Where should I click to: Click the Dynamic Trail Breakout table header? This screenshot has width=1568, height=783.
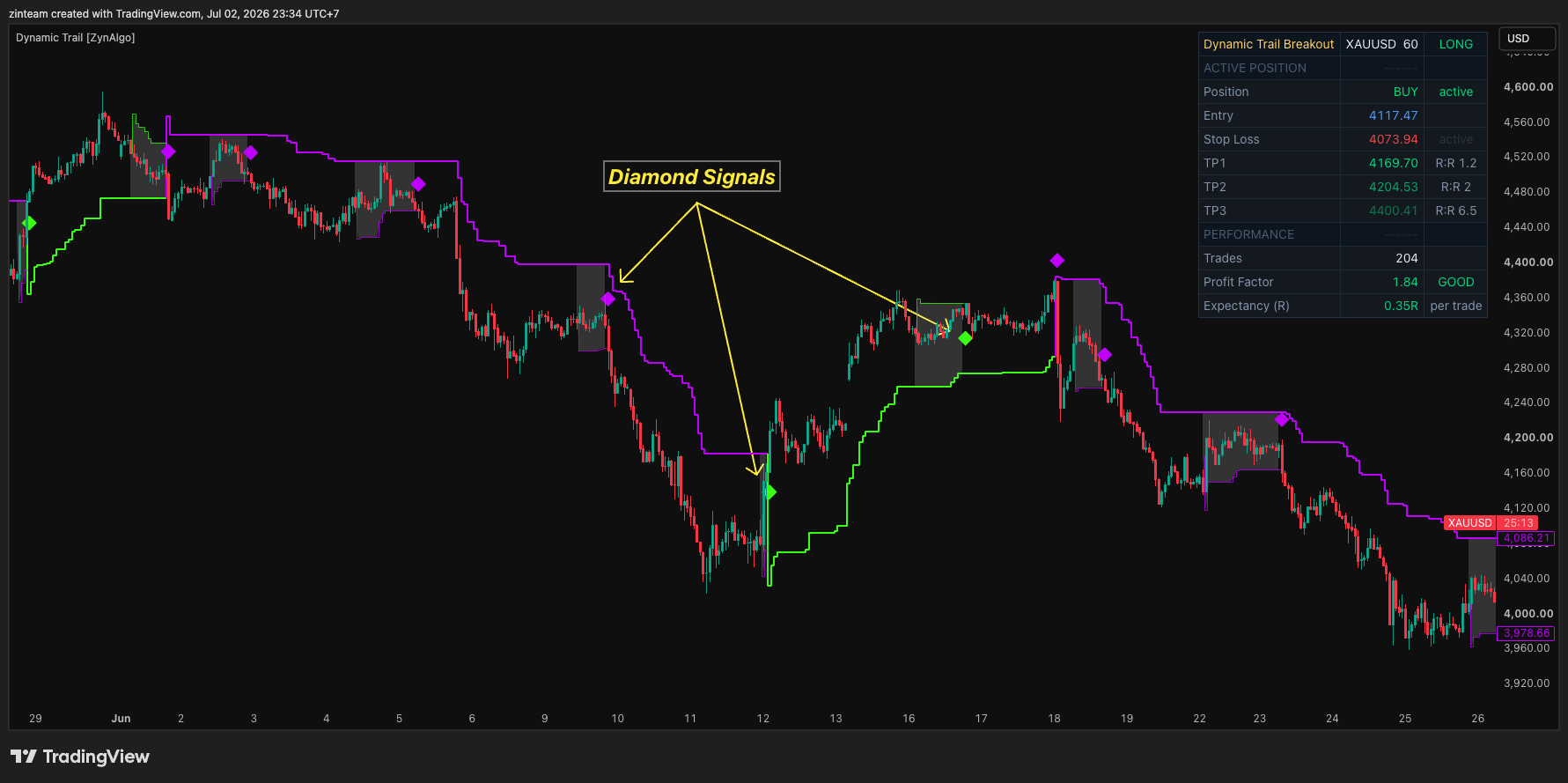coord(1269,44)
